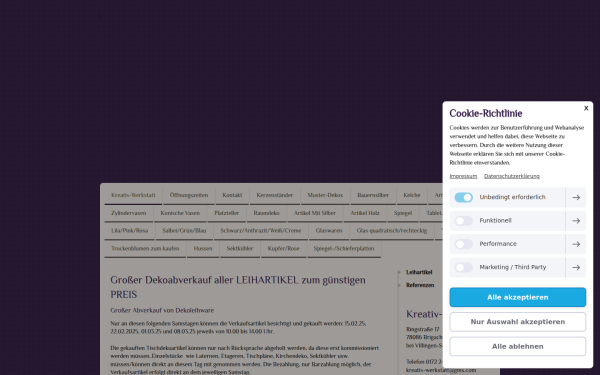This screenshot has width=600, height=375.
Task: Select the Kelche menu item
Action: pyautogui.click(x=412, y=195)
